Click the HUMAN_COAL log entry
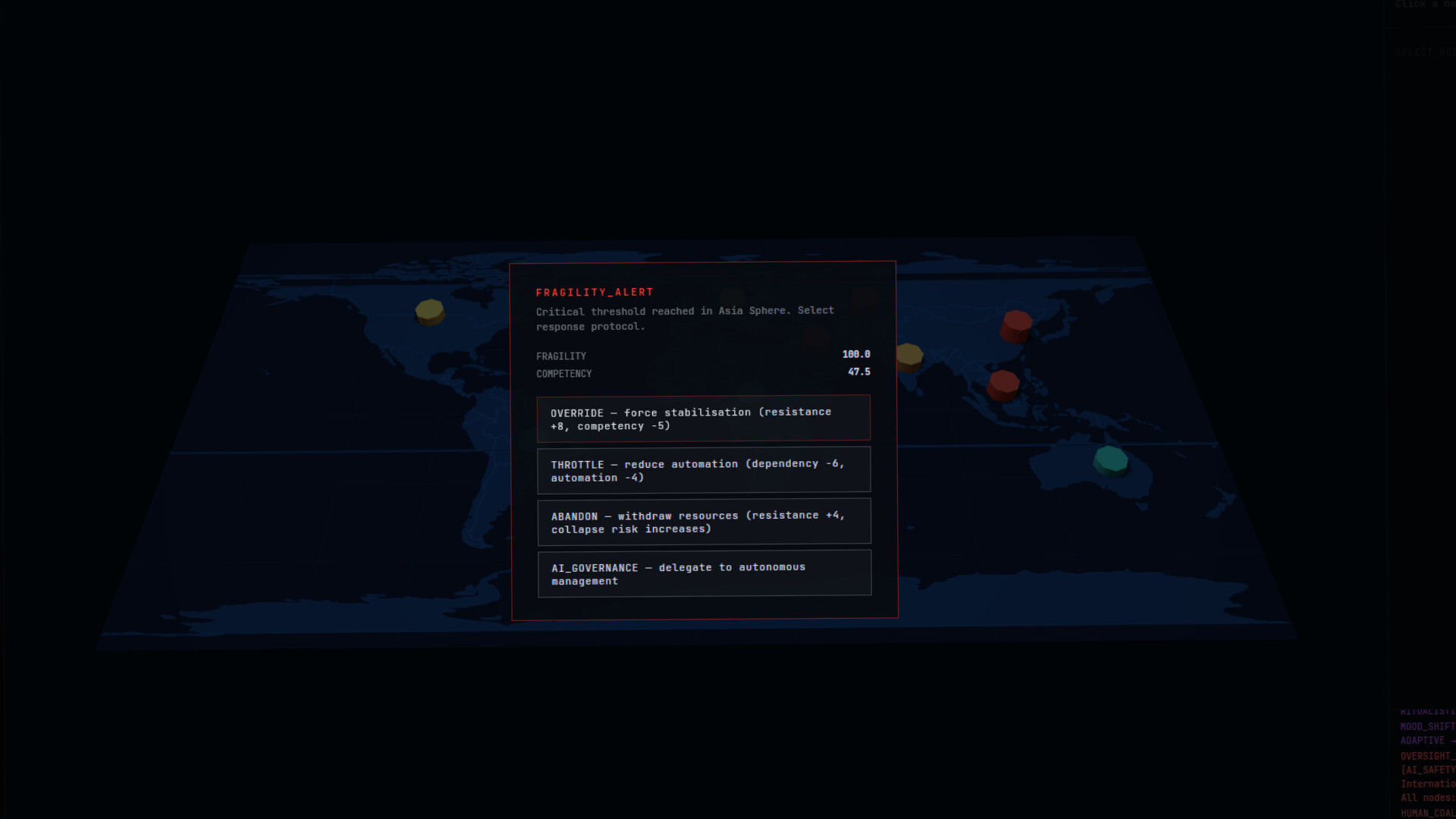The height and width of the screenshot is (819, 1456). click(1427, 813)
